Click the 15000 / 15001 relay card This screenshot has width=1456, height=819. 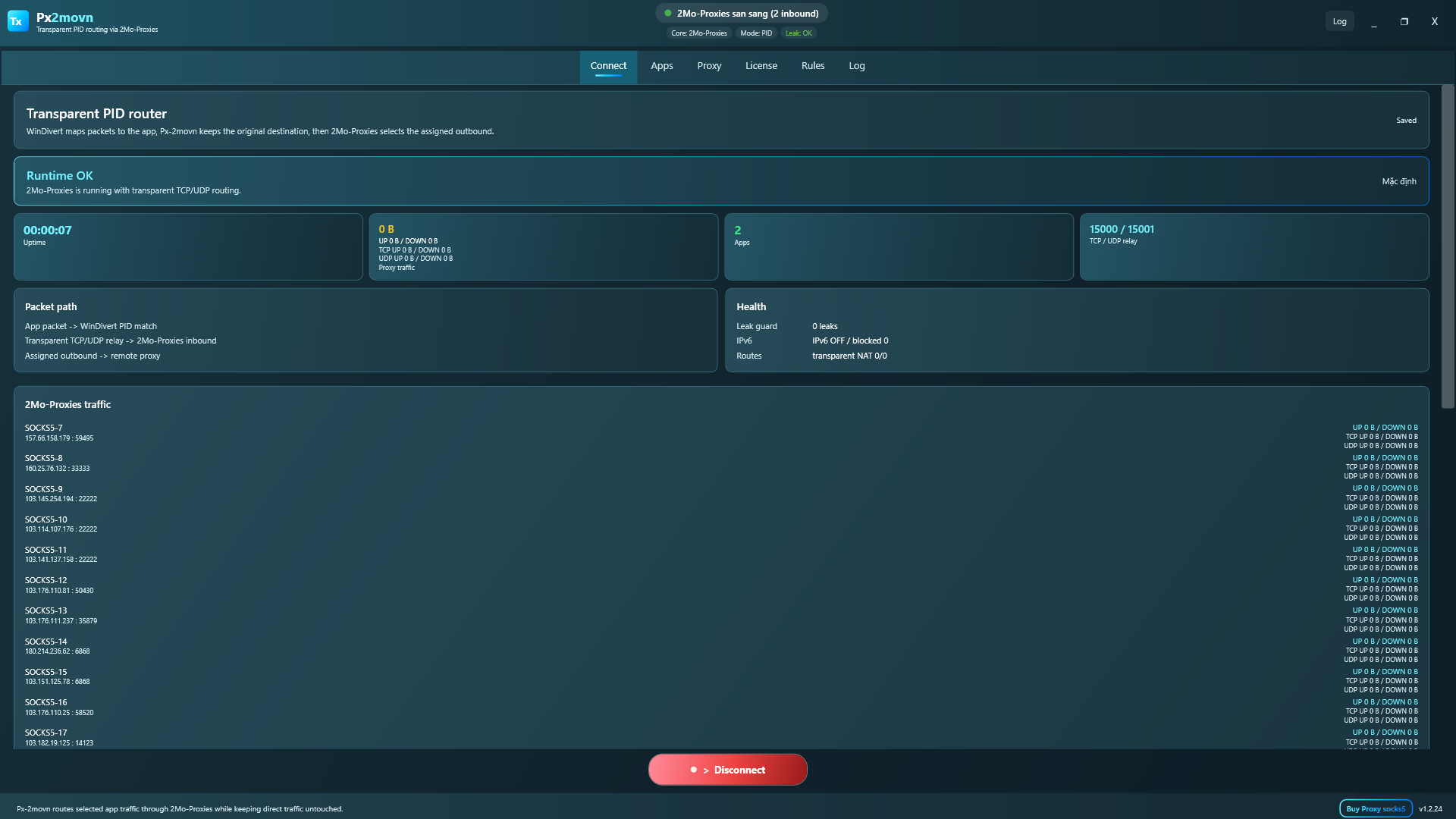click(1254, 246)
